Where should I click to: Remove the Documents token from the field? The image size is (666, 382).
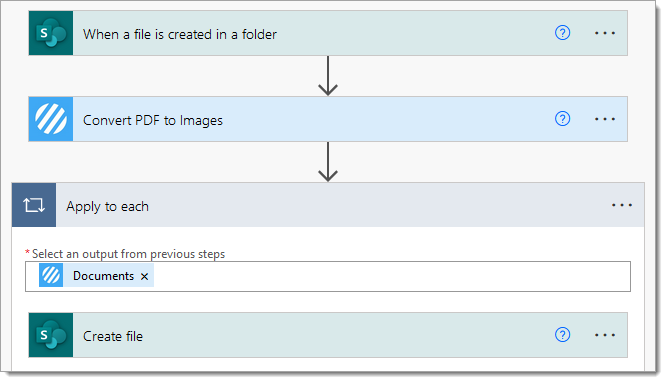[144, 277]
